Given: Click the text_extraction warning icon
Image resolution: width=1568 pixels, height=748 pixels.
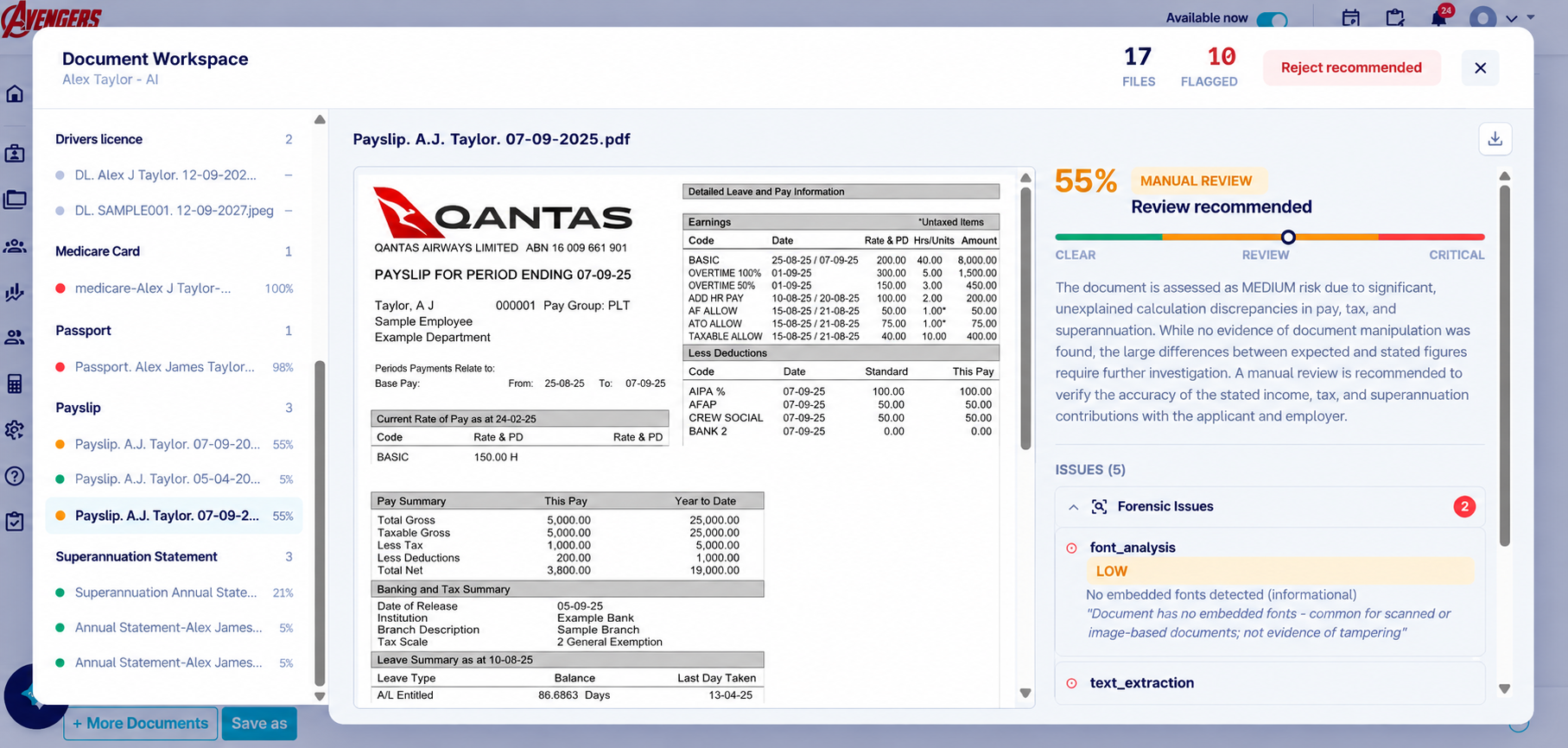Looking at the screenshot, I should tap(1071, 683).
